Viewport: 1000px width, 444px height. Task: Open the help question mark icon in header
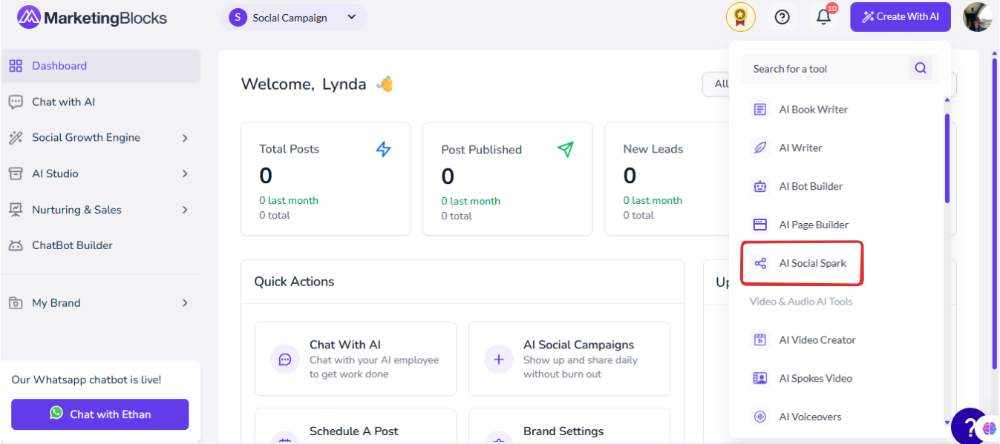point(782,17)
